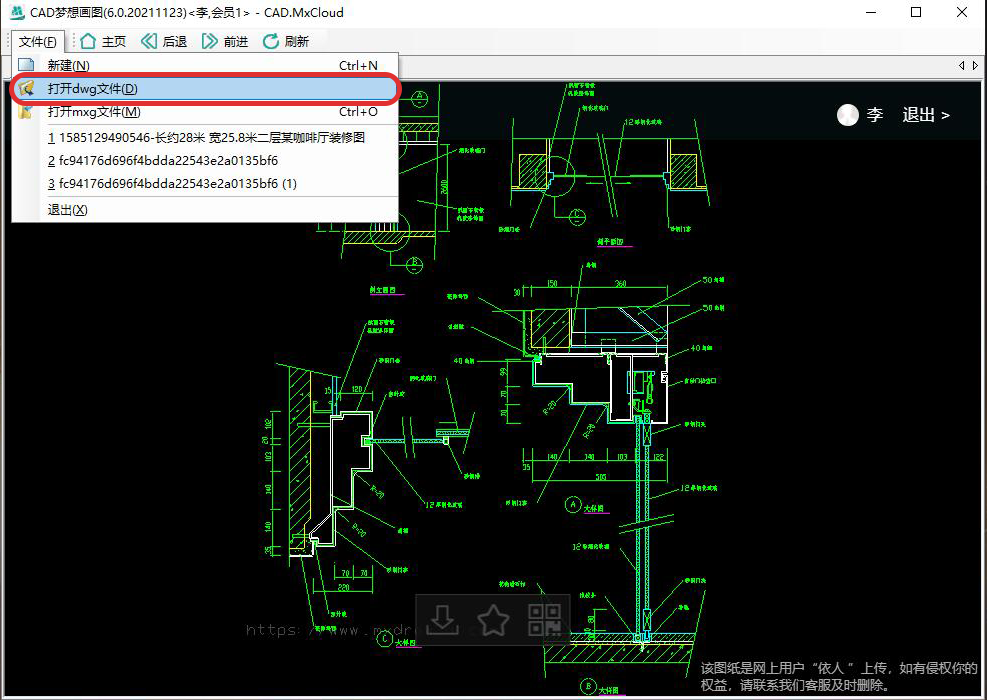Minimize the CAD梦想画图 window
This screenshot has width=987, height=700.
tap(871, 13)
